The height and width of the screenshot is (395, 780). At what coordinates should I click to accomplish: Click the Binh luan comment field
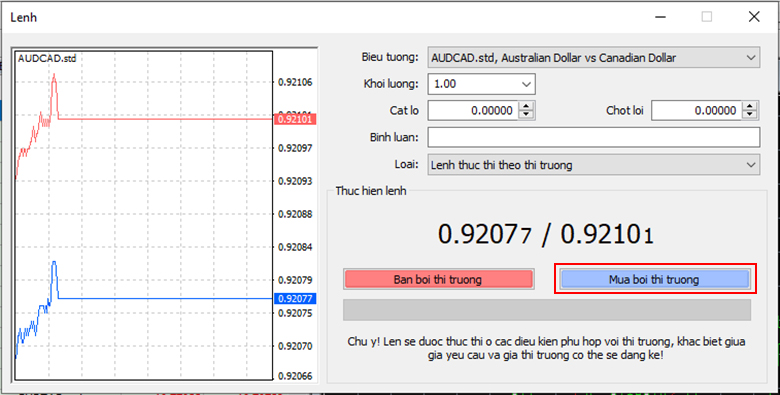click(593, 137)
